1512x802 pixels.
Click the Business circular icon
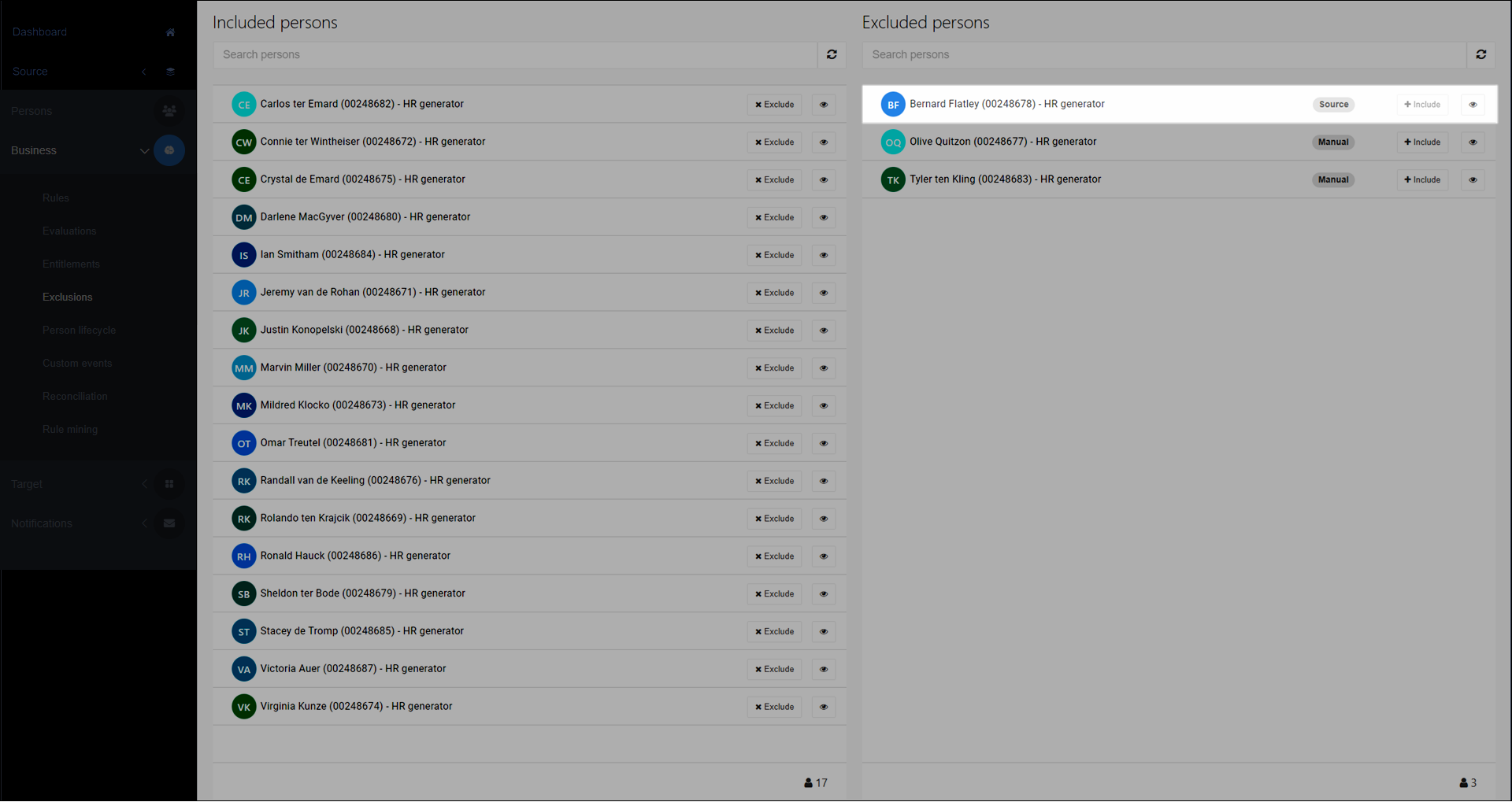pos(169,150)
